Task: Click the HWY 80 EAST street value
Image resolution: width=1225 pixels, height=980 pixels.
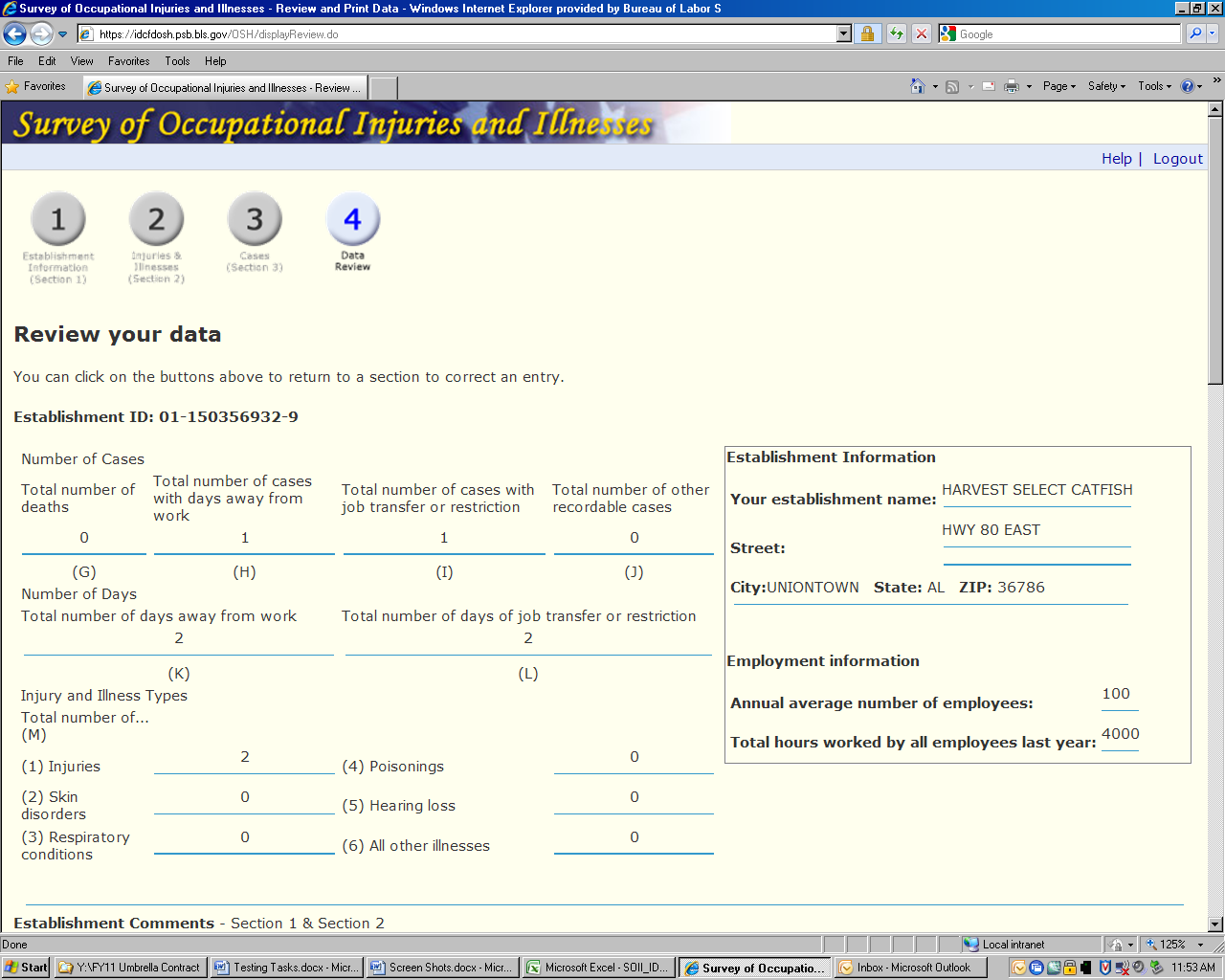Action: (991, 530)
